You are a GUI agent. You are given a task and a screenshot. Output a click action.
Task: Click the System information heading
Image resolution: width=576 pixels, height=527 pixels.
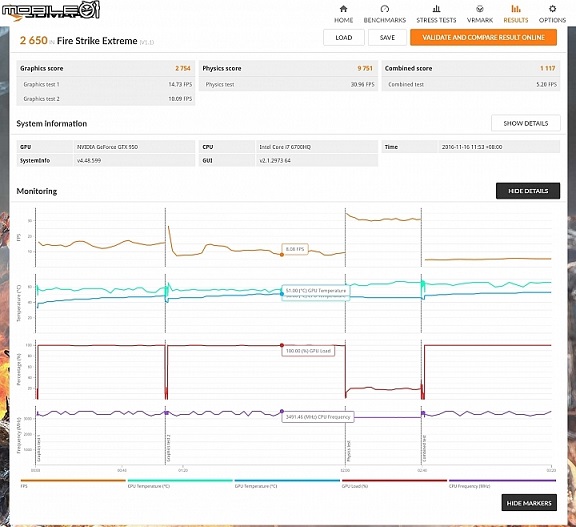point(52,124)
